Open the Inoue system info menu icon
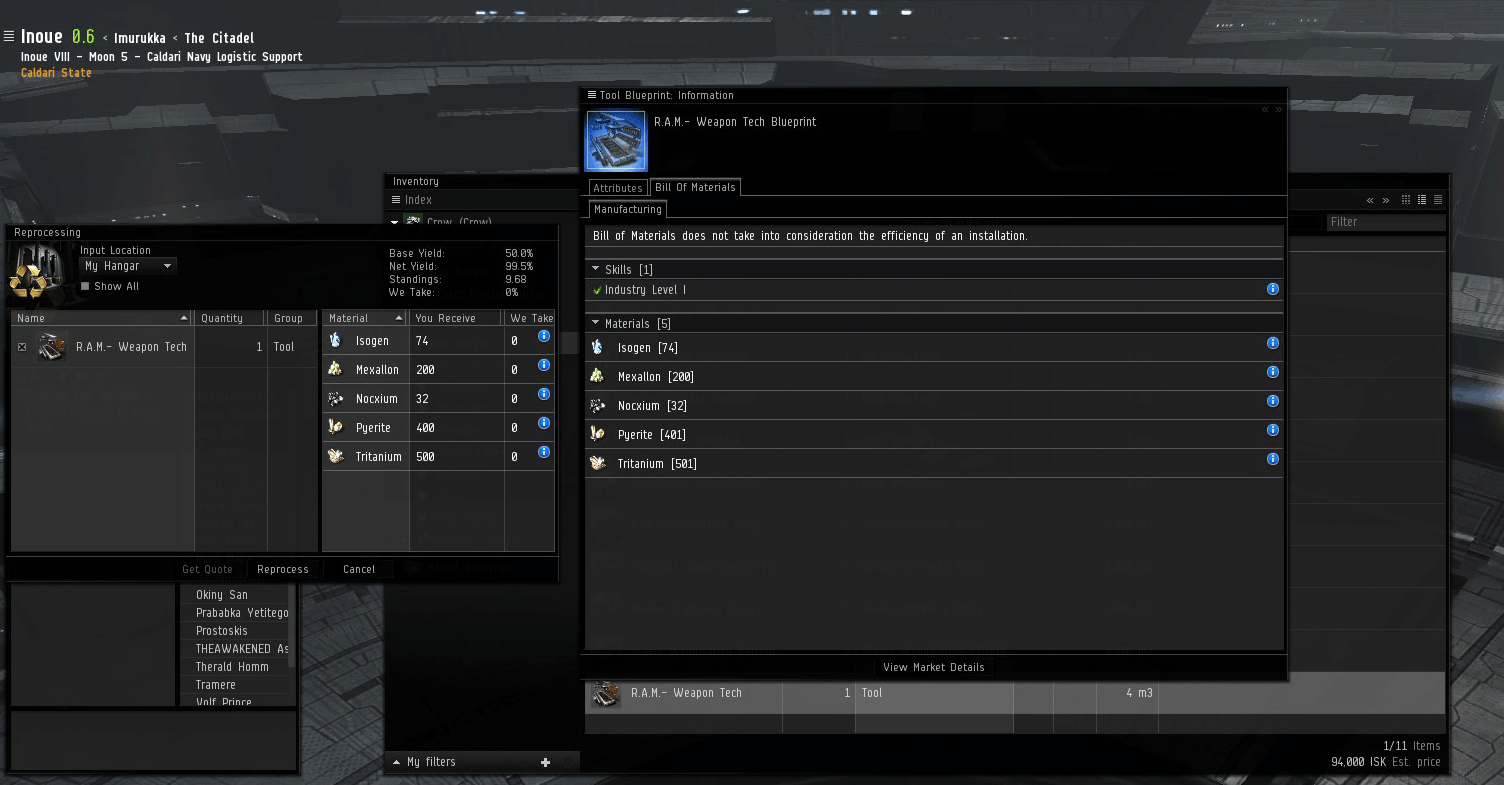Viewport: 1504px width, 785px height. point(9,37)
